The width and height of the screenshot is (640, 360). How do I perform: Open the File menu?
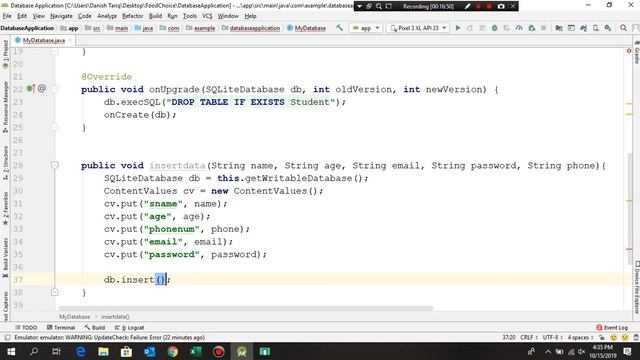click(x=7, y=16)
